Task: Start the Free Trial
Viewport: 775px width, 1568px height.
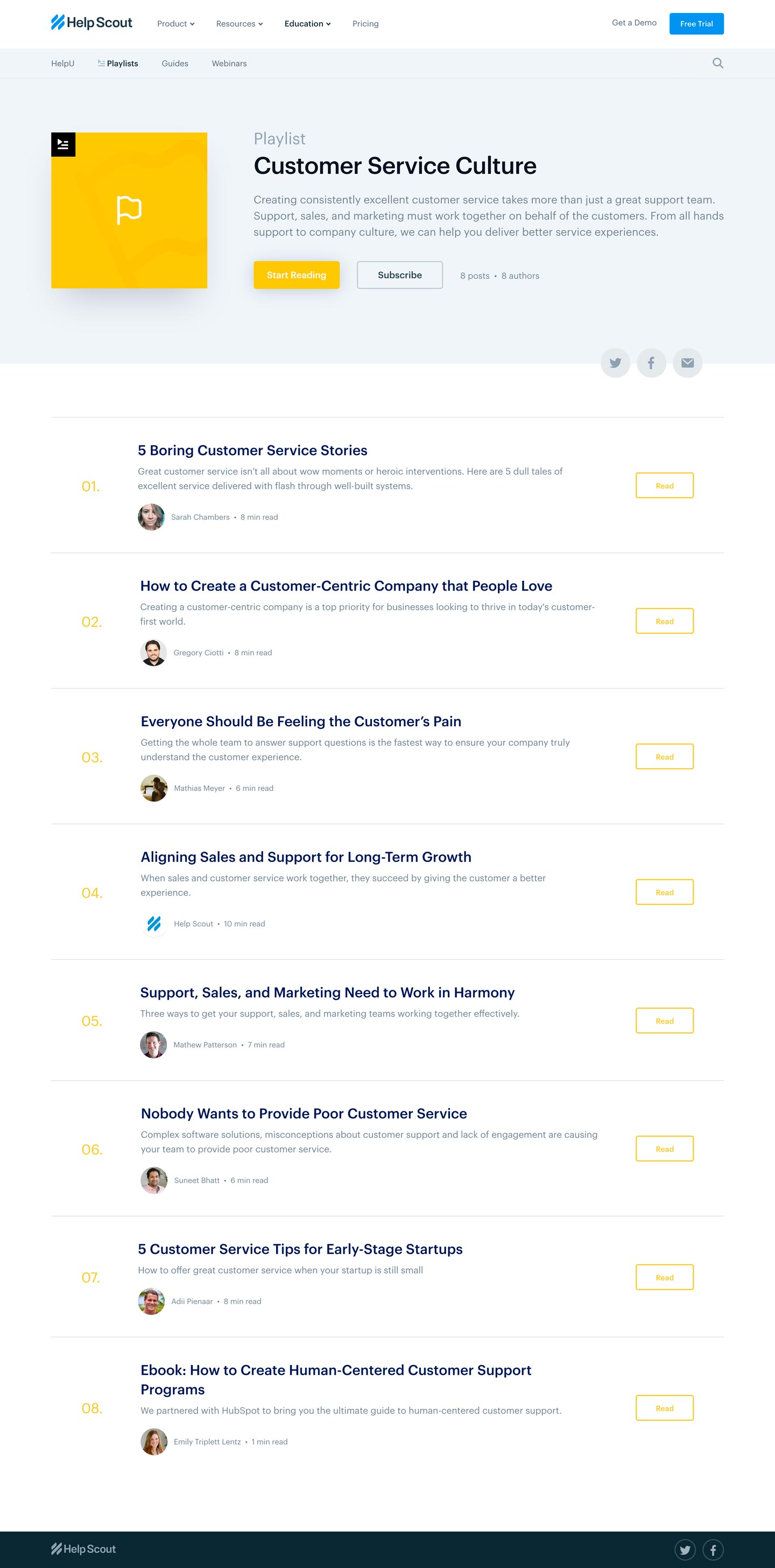Action: pos(696,24)
